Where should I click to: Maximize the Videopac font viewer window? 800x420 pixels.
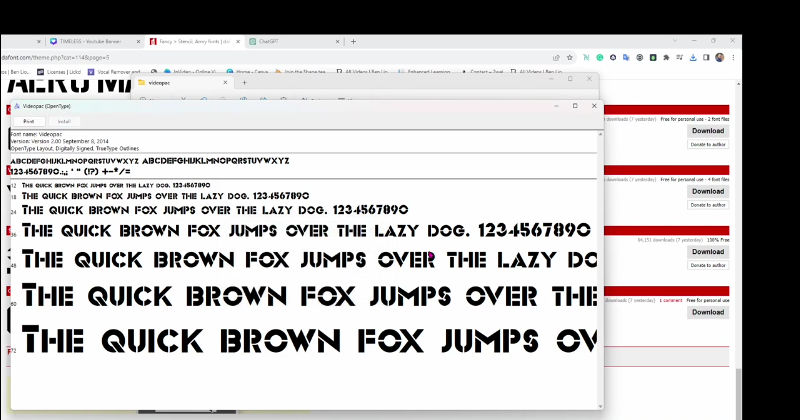[575, 106]
